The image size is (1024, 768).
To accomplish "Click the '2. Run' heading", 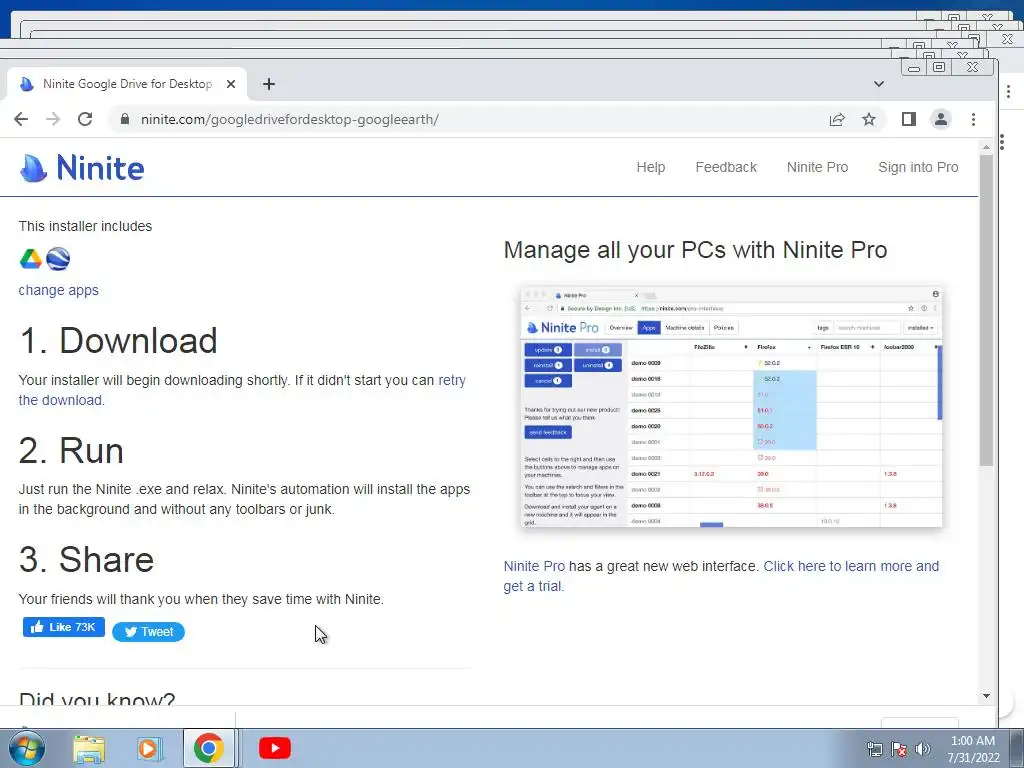I will (x=71, y=450).
